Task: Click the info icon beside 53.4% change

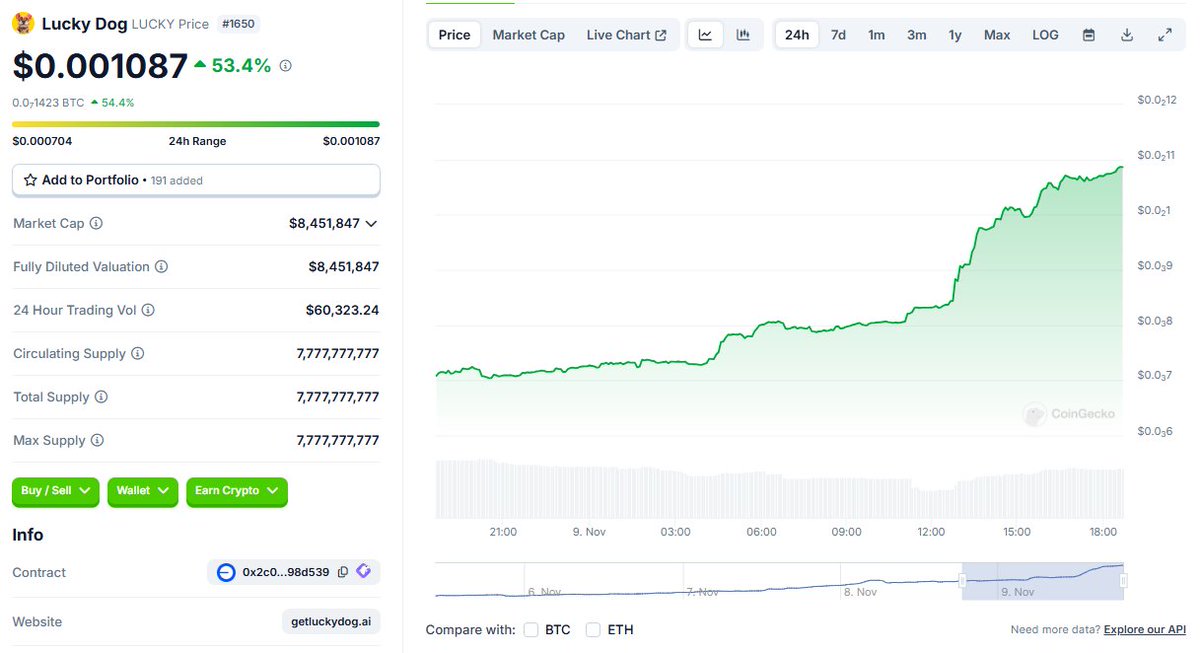Action: tap(286, 66)
